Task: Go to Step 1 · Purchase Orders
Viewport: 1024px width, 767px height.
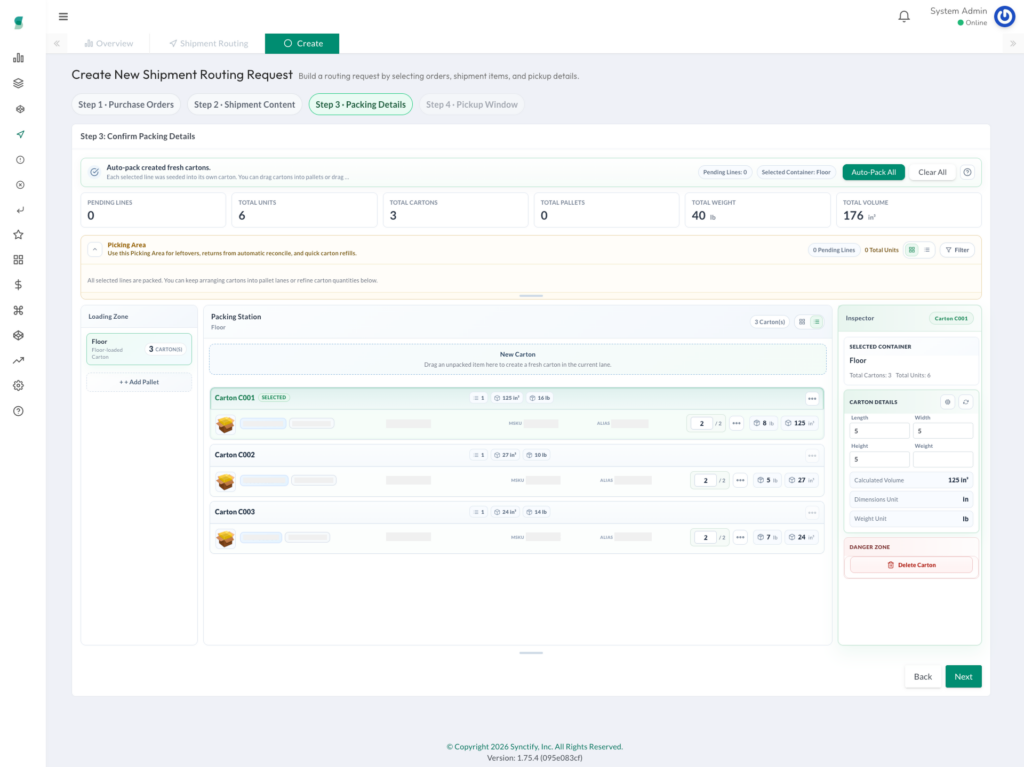Action: tap(126, 105)
